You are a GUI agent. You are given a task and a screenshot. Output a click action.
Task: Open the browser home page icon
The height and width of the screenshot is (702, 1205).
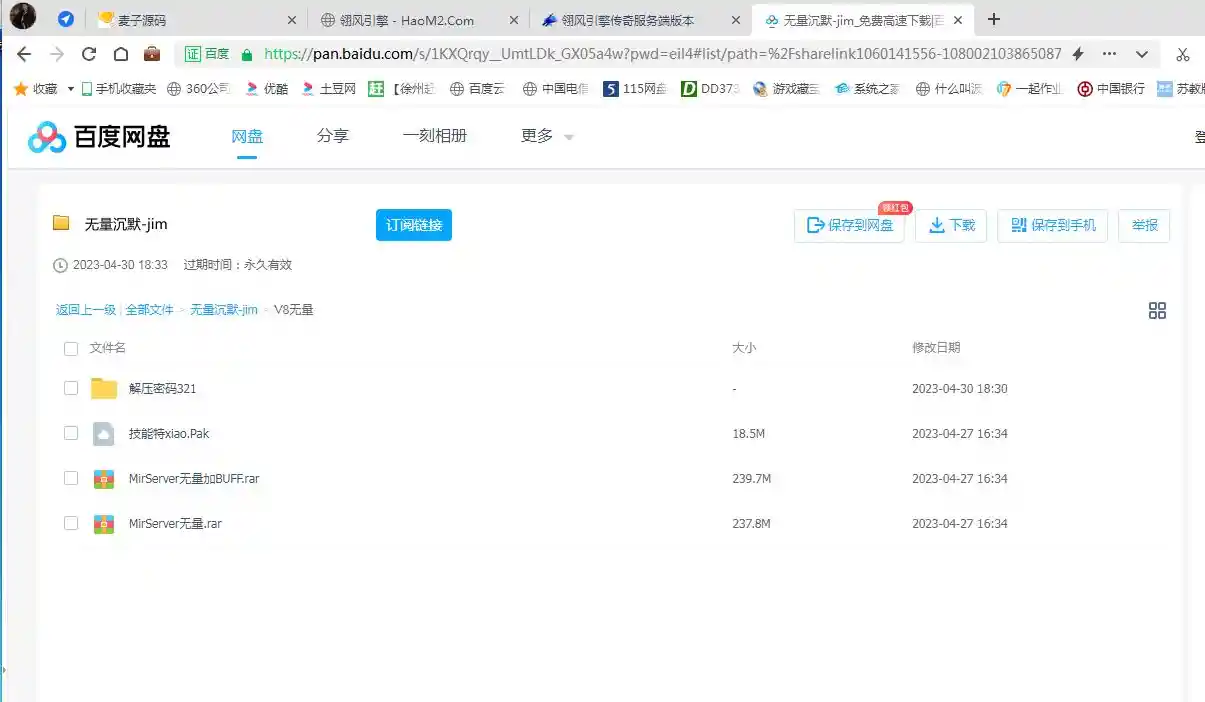point(121,55)
